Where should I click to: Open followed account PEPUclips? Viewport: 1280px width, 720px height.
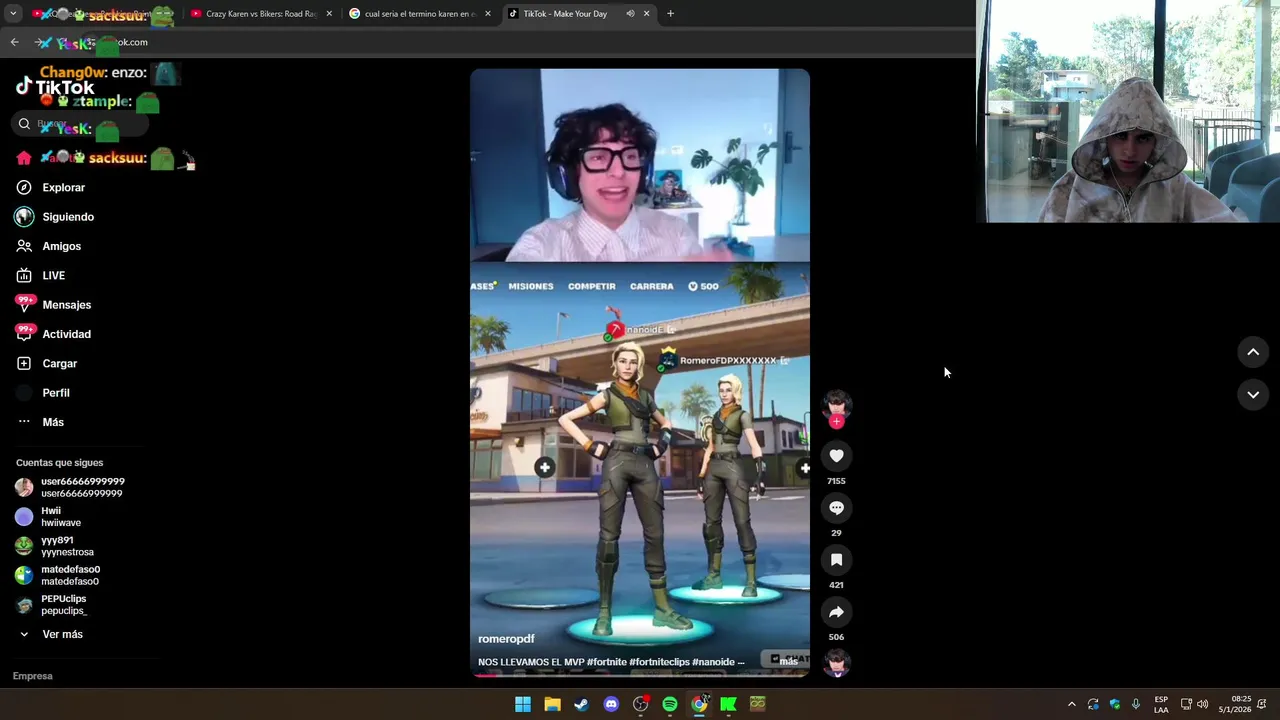click(x=52, y=604)
